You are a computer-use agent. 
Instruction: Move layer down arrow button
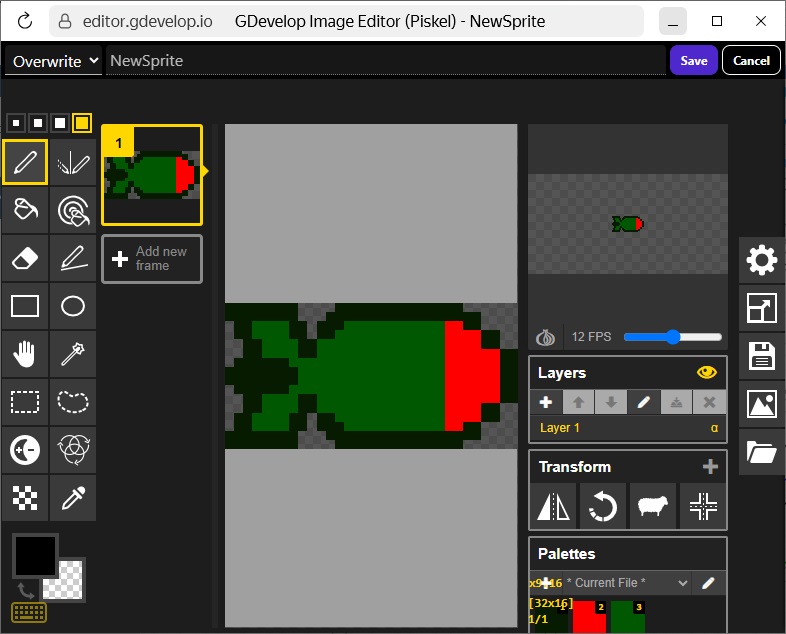point(611,402)
